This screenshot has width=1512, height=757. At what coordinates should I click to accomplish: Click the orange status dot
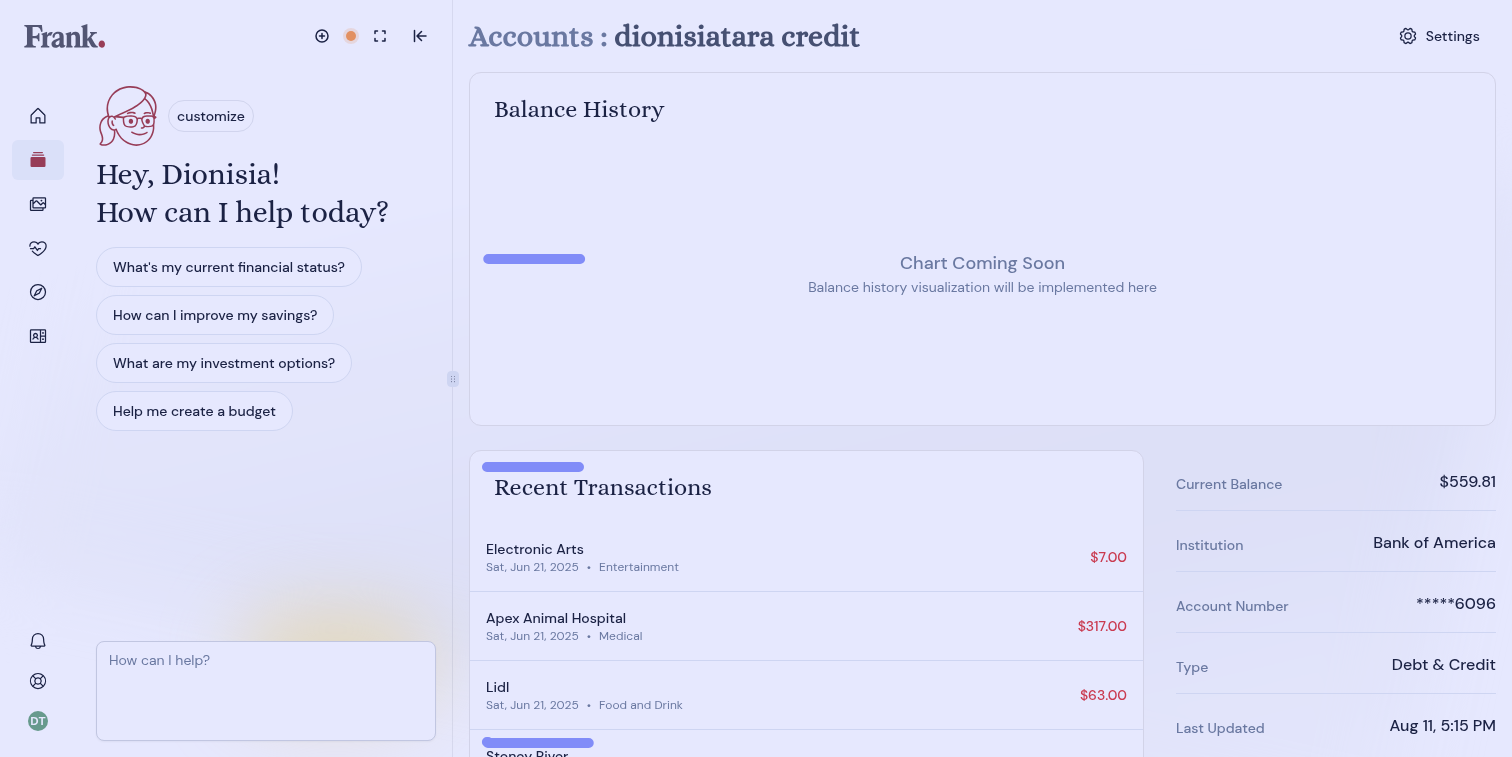[x=351, y=36]
